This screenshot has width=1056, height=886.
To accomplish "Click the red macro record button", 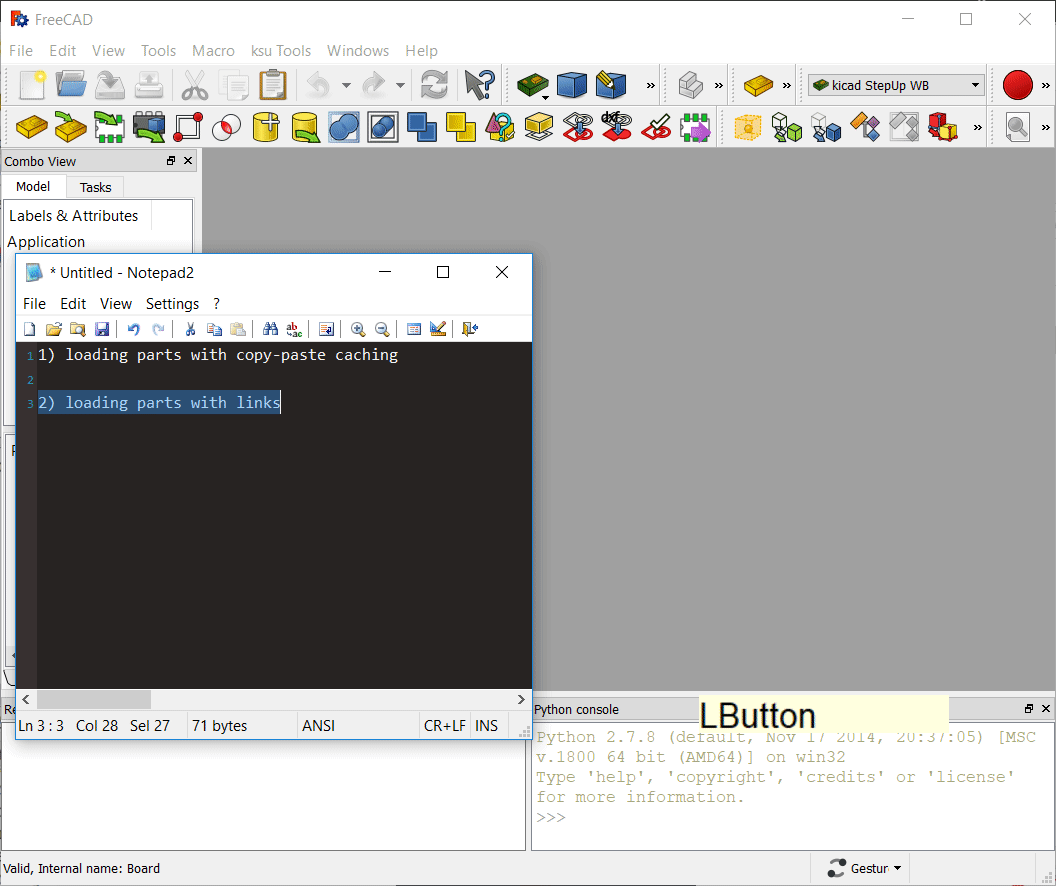I will pyautogui.click(x=1018, y=85).
